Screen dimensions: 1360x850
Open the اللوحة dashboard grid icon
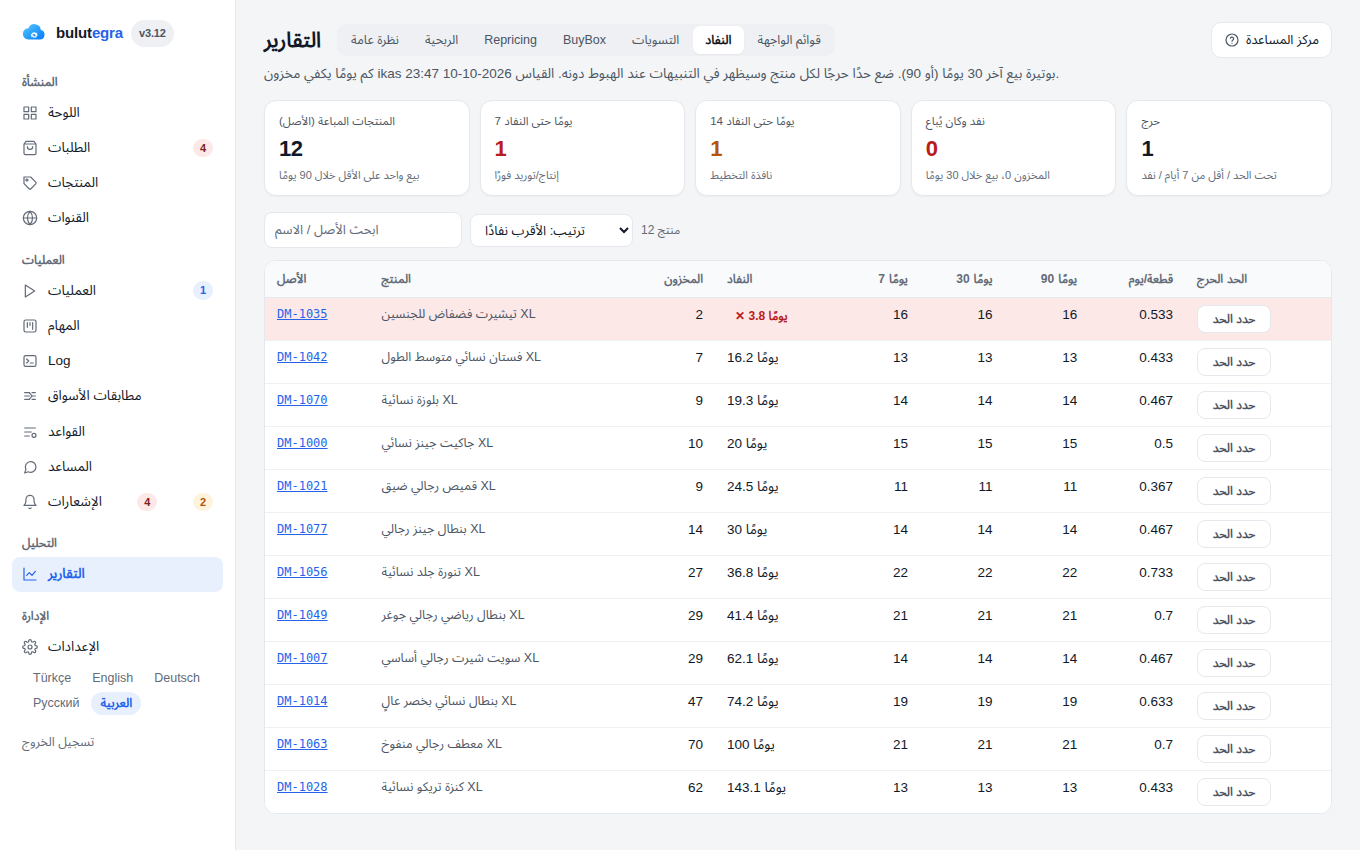pos(30,113)
